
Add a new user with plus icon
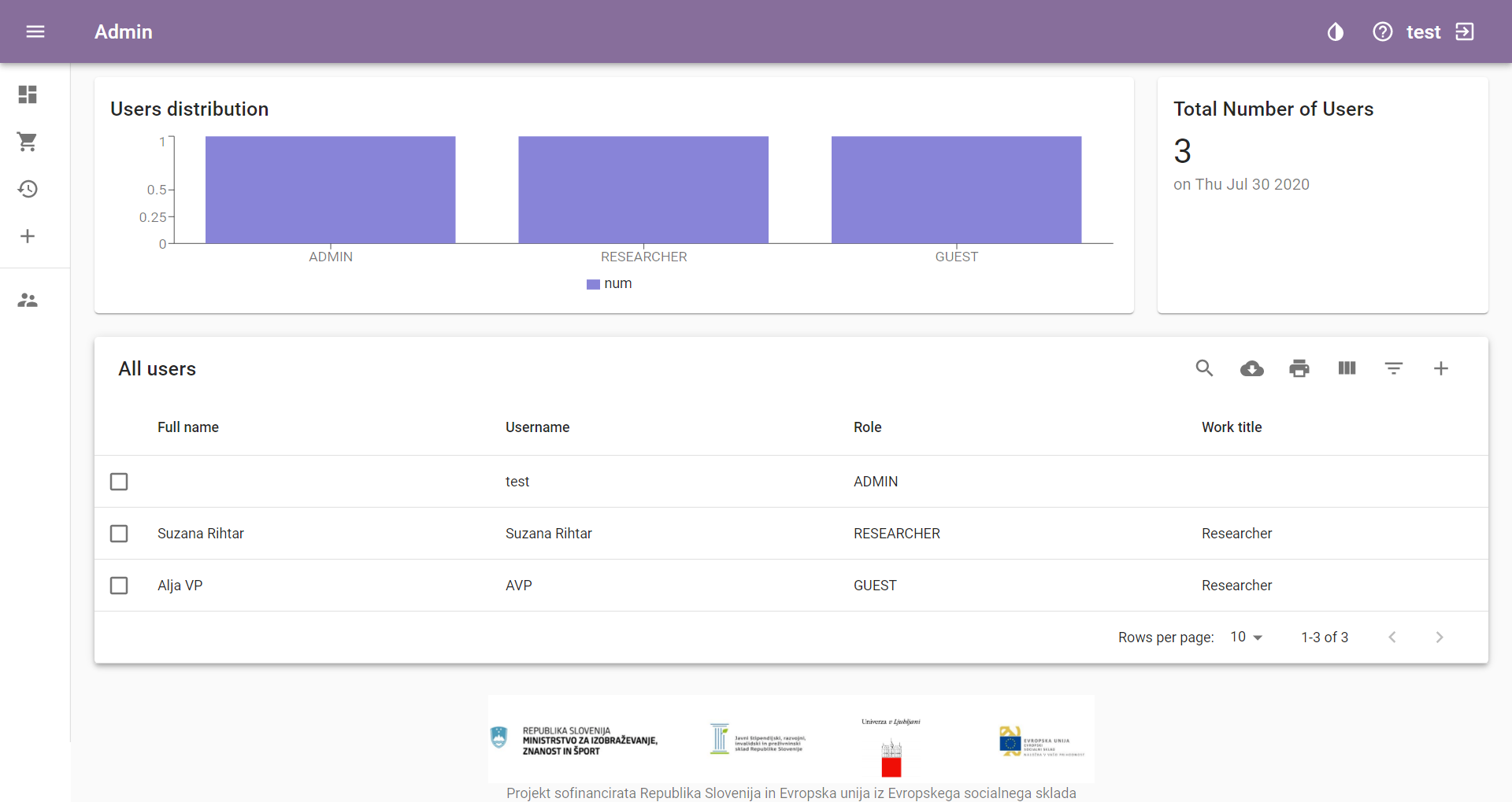1441,368
